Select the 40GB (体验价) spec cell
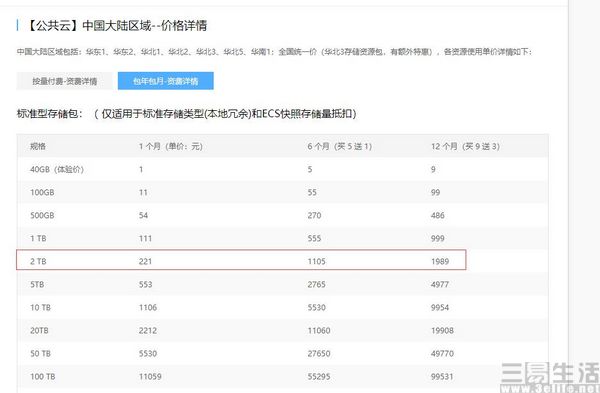This screenshot has height=393, width=600. pos(57,169)
